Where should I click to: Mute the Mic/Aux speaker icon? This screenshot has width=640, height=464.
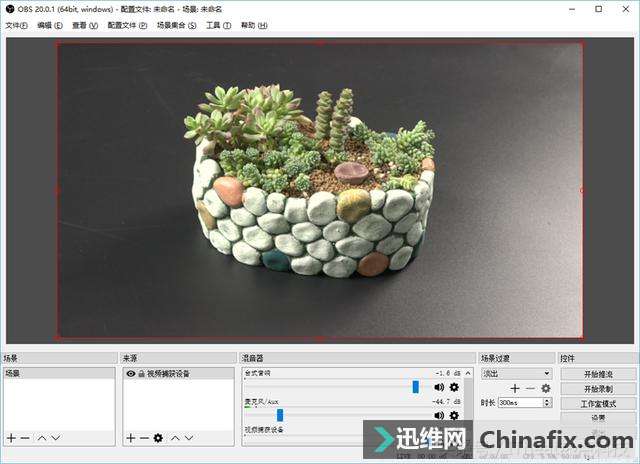click(x=439, y=415)
